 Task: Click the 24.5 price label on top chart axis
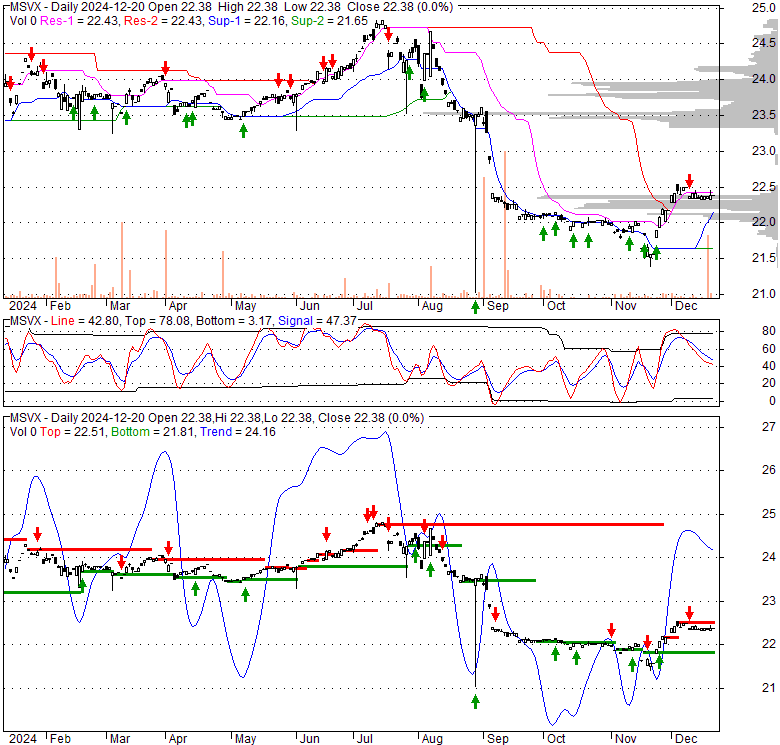click(x=764, y=43)
